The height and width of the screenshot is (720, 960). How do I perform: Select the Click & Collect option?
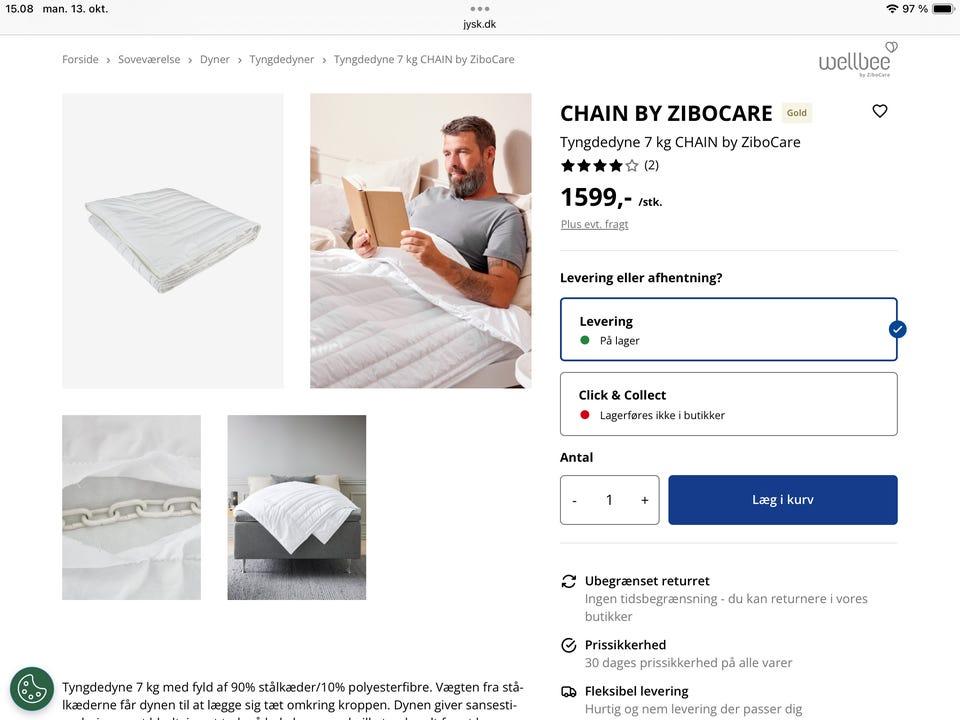point(729,404)
